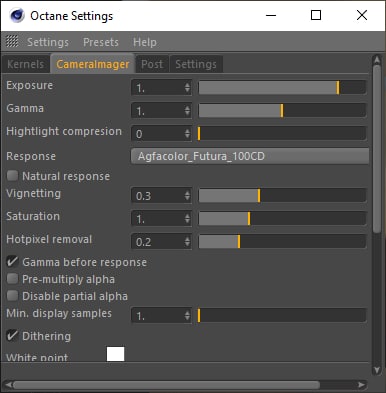Image resolution: width=386 pixels, height=393 pixels.
Task: Uncheck Gamma before response
Action: pyautogui.click(x=12, y=262)
